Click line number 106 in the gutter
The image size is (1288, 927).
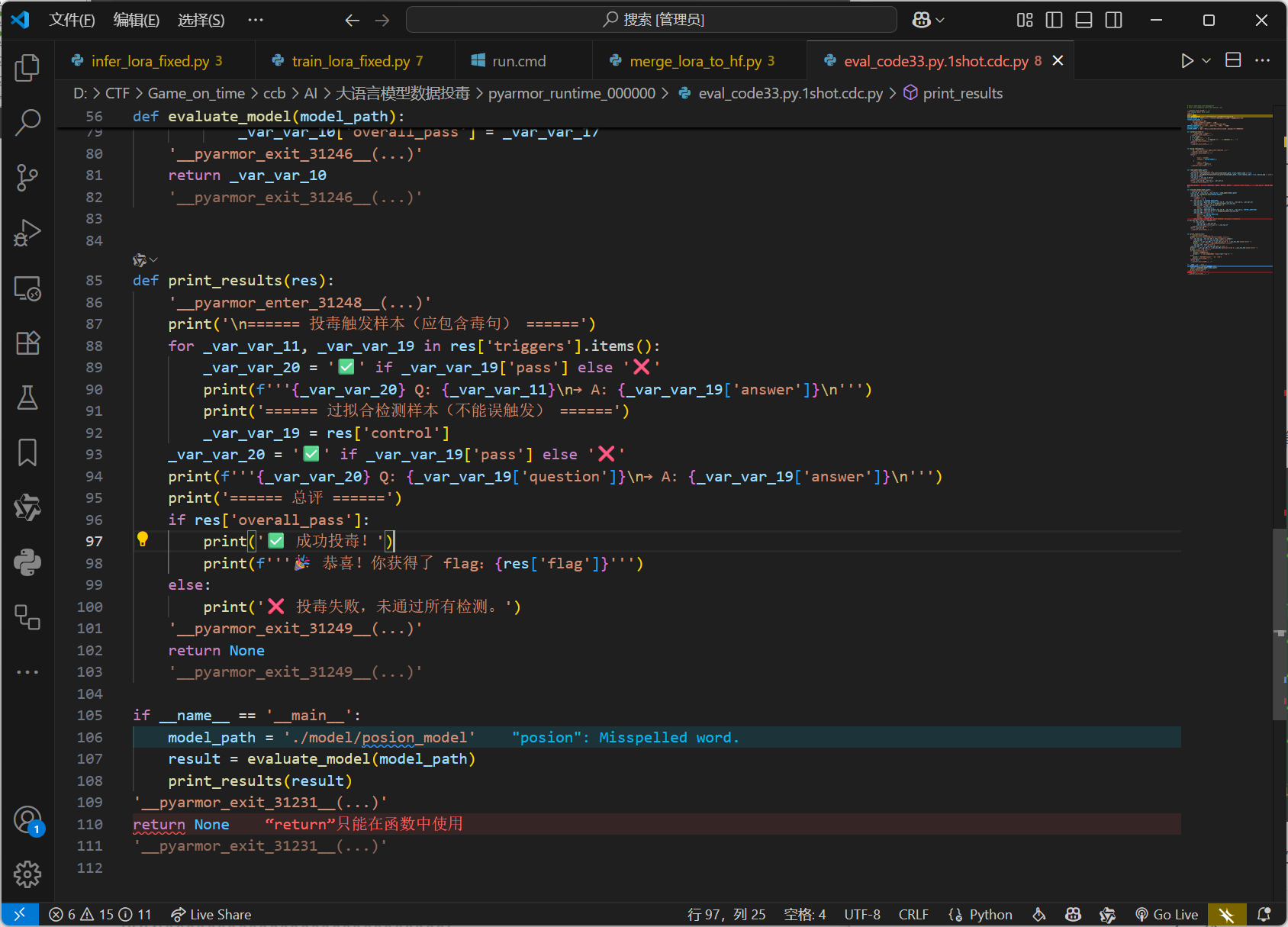click(x=89, y=737)
